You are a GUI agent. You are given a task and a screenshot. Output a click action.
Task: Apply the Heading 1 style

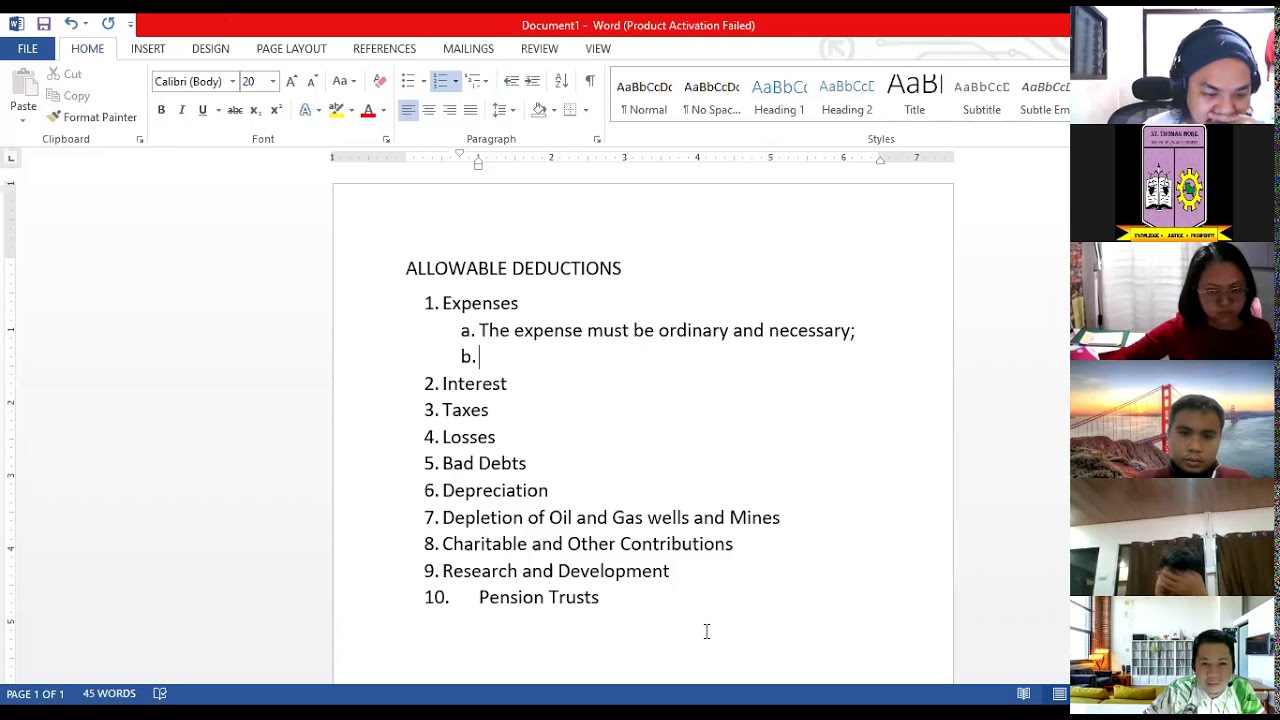(779, 96)
